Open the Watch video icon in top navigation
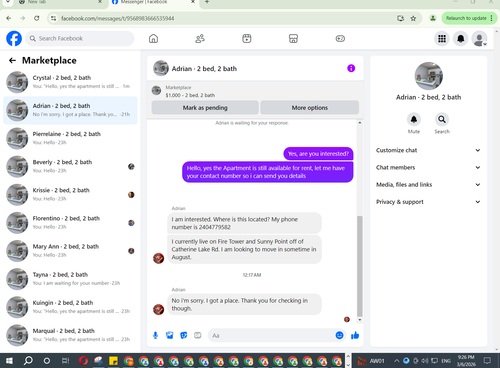The image size is (500, 368). pos(247,39)
